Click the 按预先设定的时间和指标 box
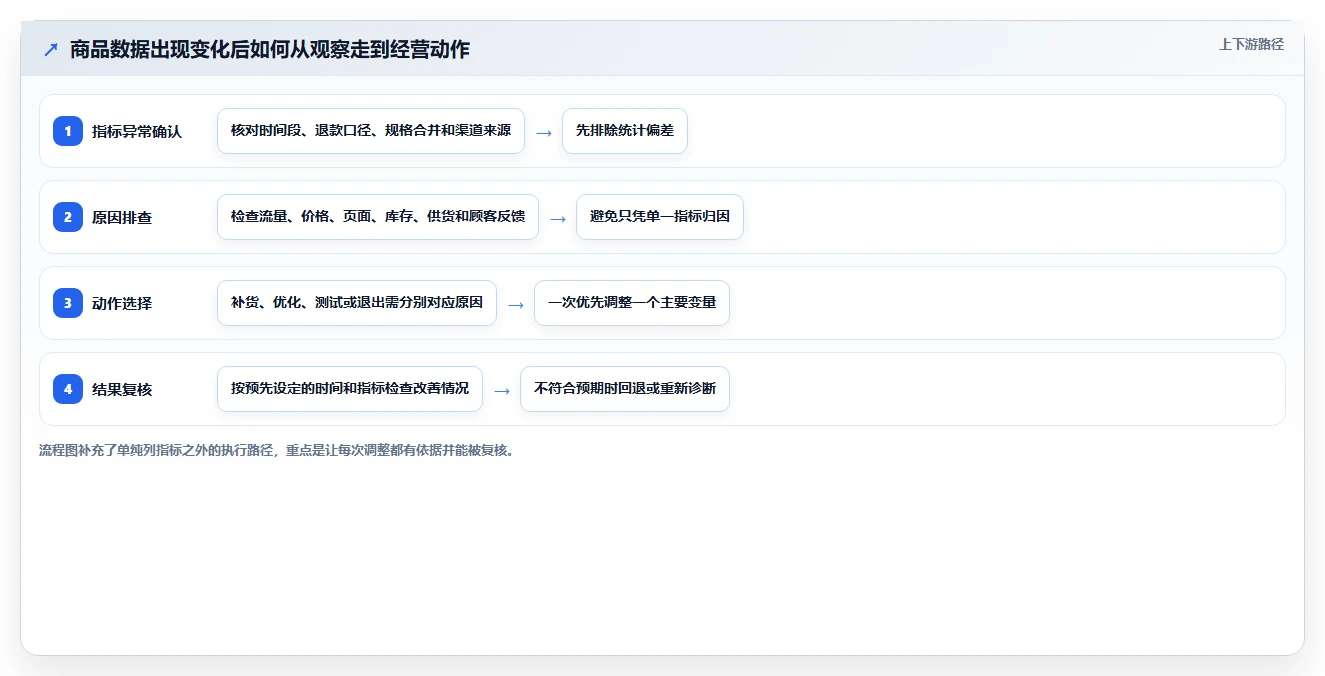Image resolution: width=1325 pixels, height=676 pixels. 350,389
